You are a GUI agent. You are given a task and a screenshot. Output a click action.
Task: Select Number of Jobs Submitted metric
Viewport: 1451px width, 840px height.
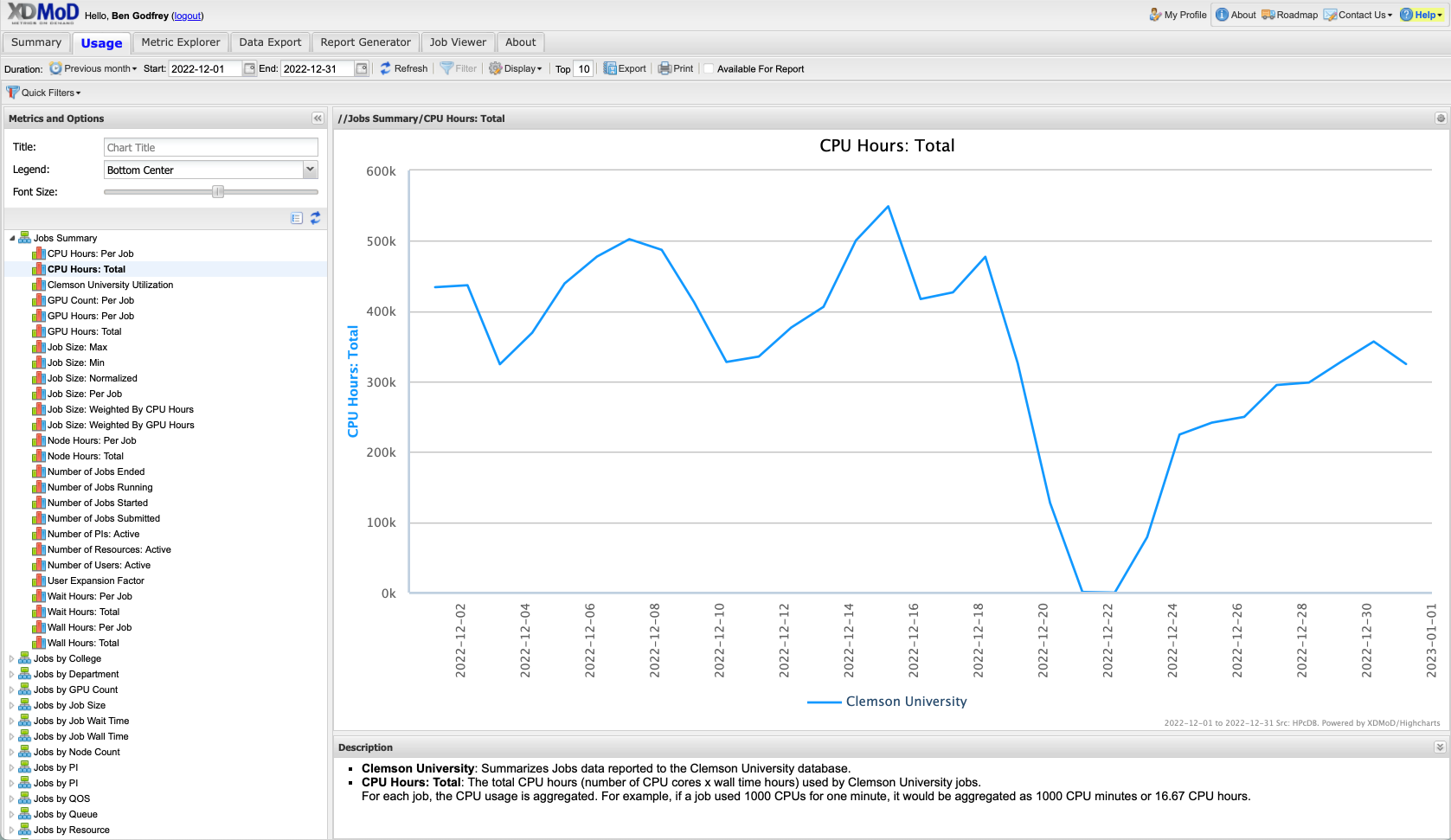[x=104, y=518]
